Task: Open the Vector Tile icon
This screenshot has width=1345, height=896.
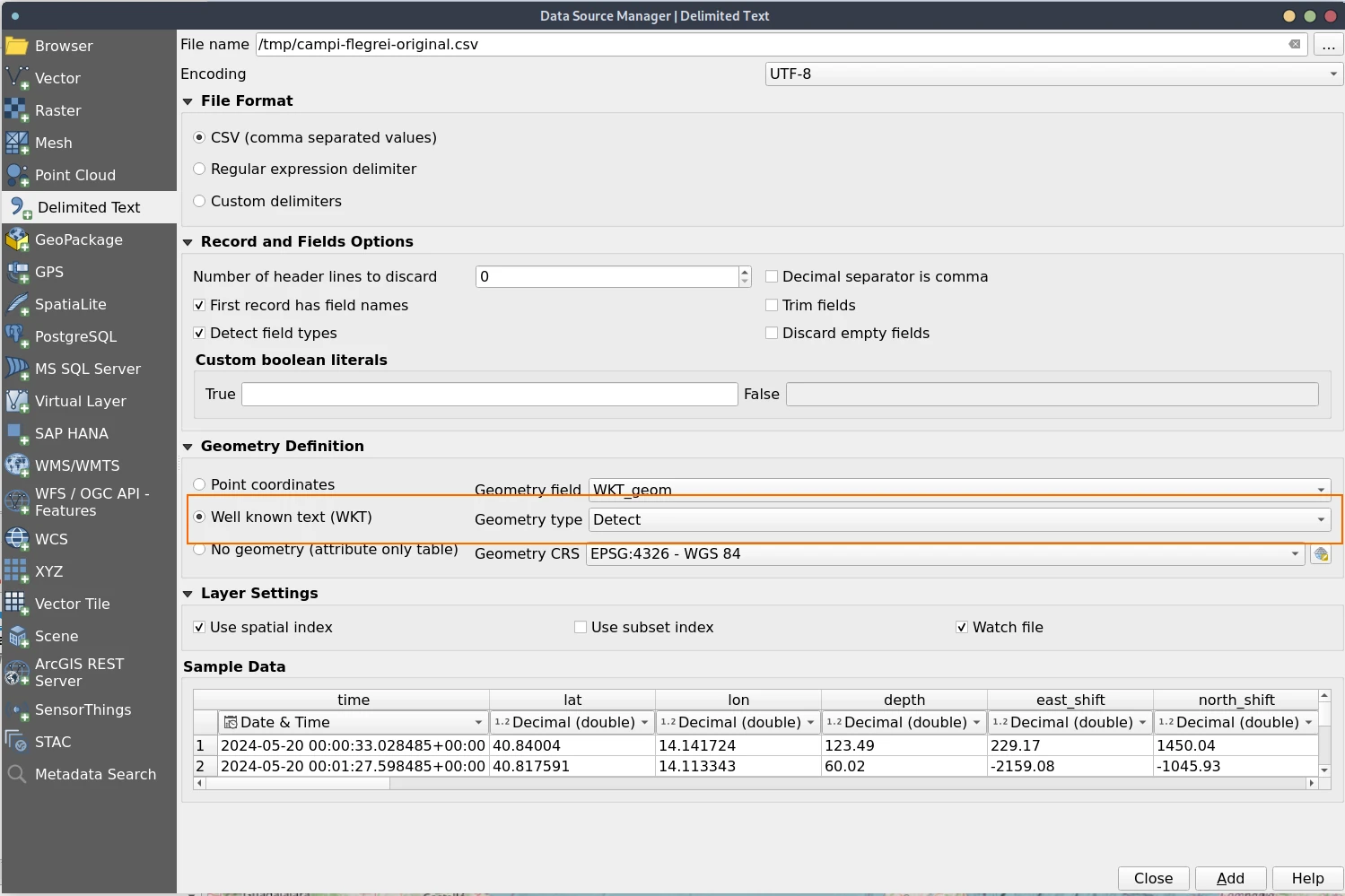Action: click(x=17, y=604)
